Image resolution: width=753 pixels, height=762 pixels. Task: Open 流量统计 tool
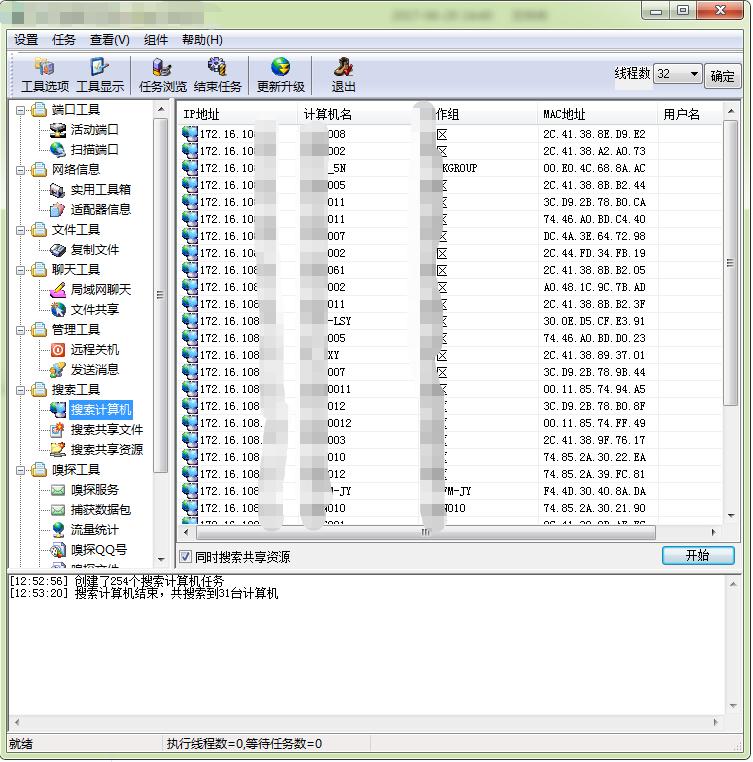coord(94,530)
